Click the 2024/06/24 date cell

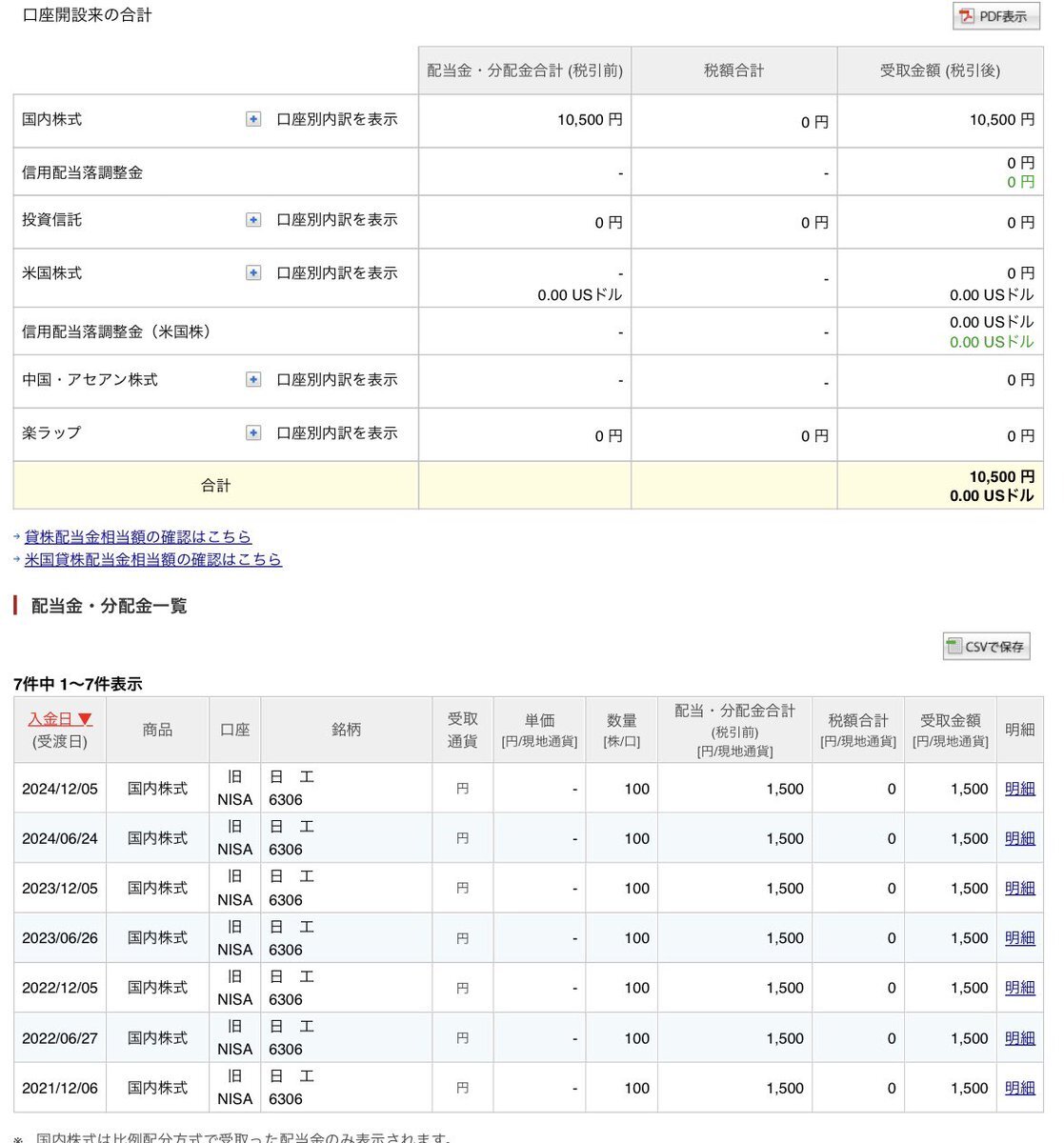pyautogui.click(x=60, y=838)
